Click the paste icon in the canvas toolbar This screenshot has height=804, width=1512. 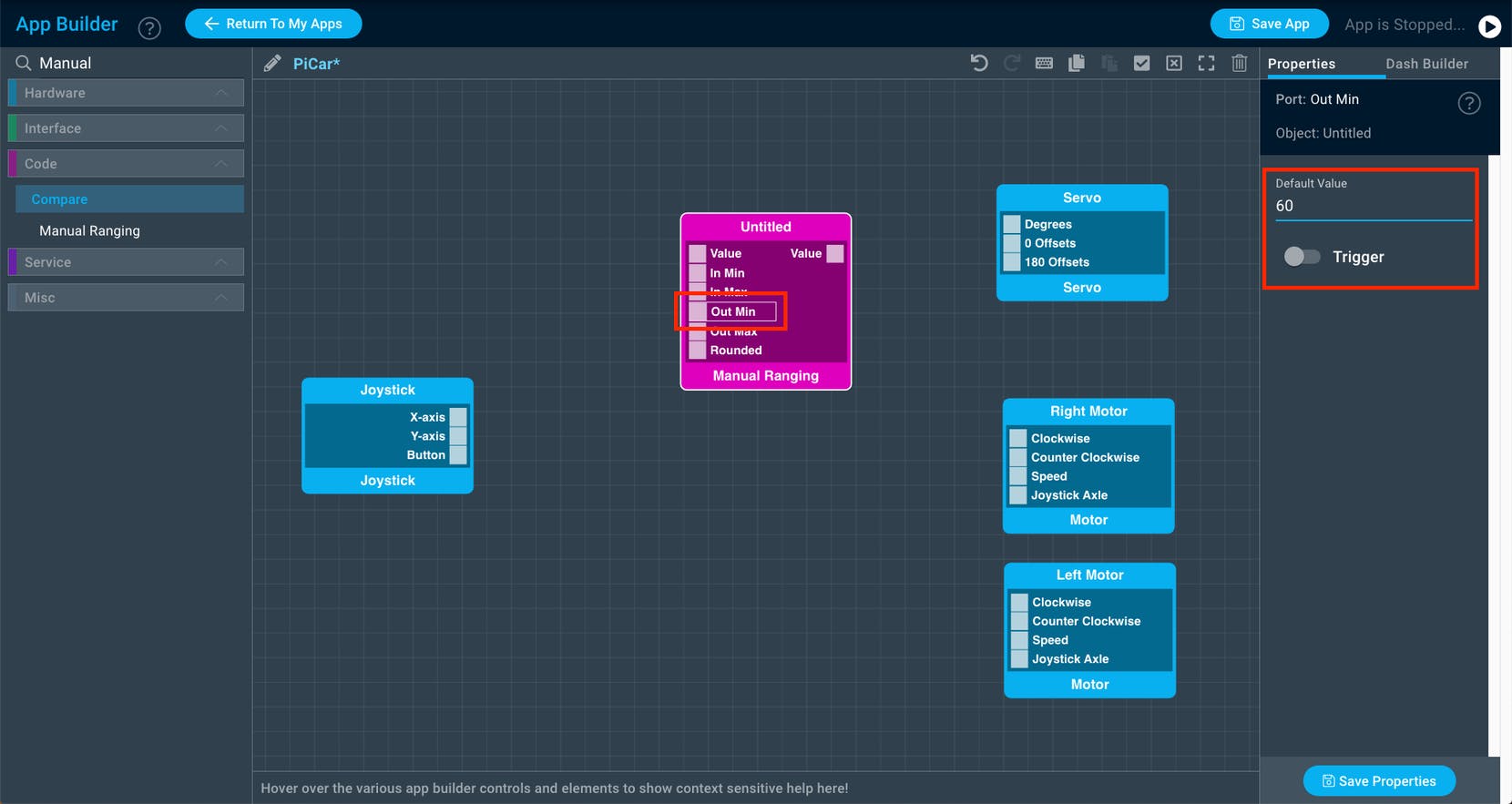[1109, 63]
